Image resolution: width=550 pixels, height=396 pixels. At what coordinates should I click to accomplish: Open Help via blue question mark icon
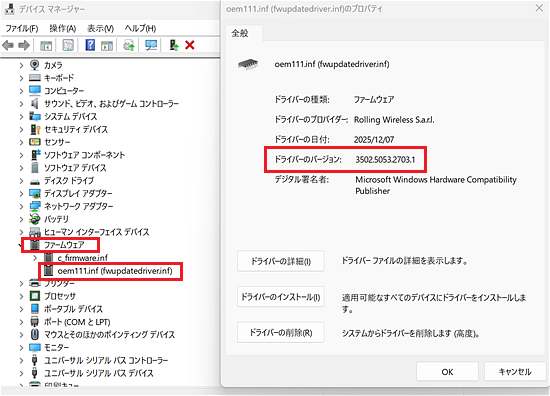(x=90, y=45)
